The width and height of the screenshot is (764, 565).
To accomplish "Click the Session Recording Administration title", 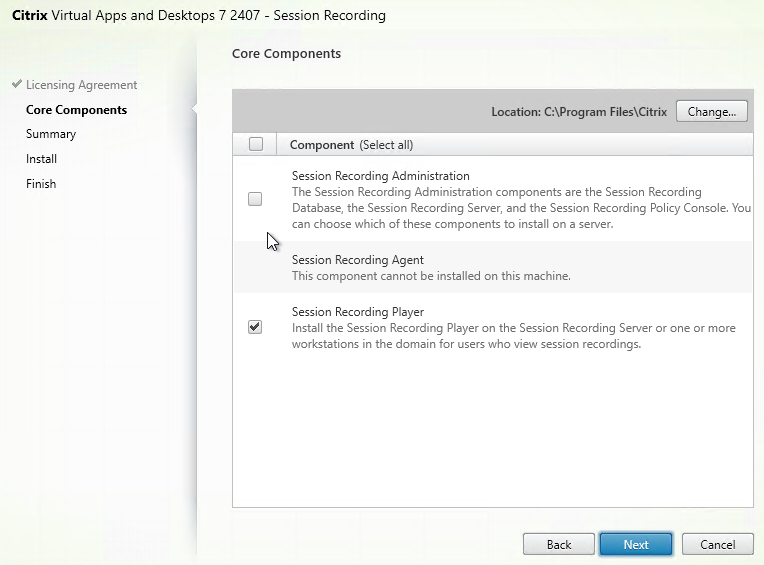I will tap(381, 175).
